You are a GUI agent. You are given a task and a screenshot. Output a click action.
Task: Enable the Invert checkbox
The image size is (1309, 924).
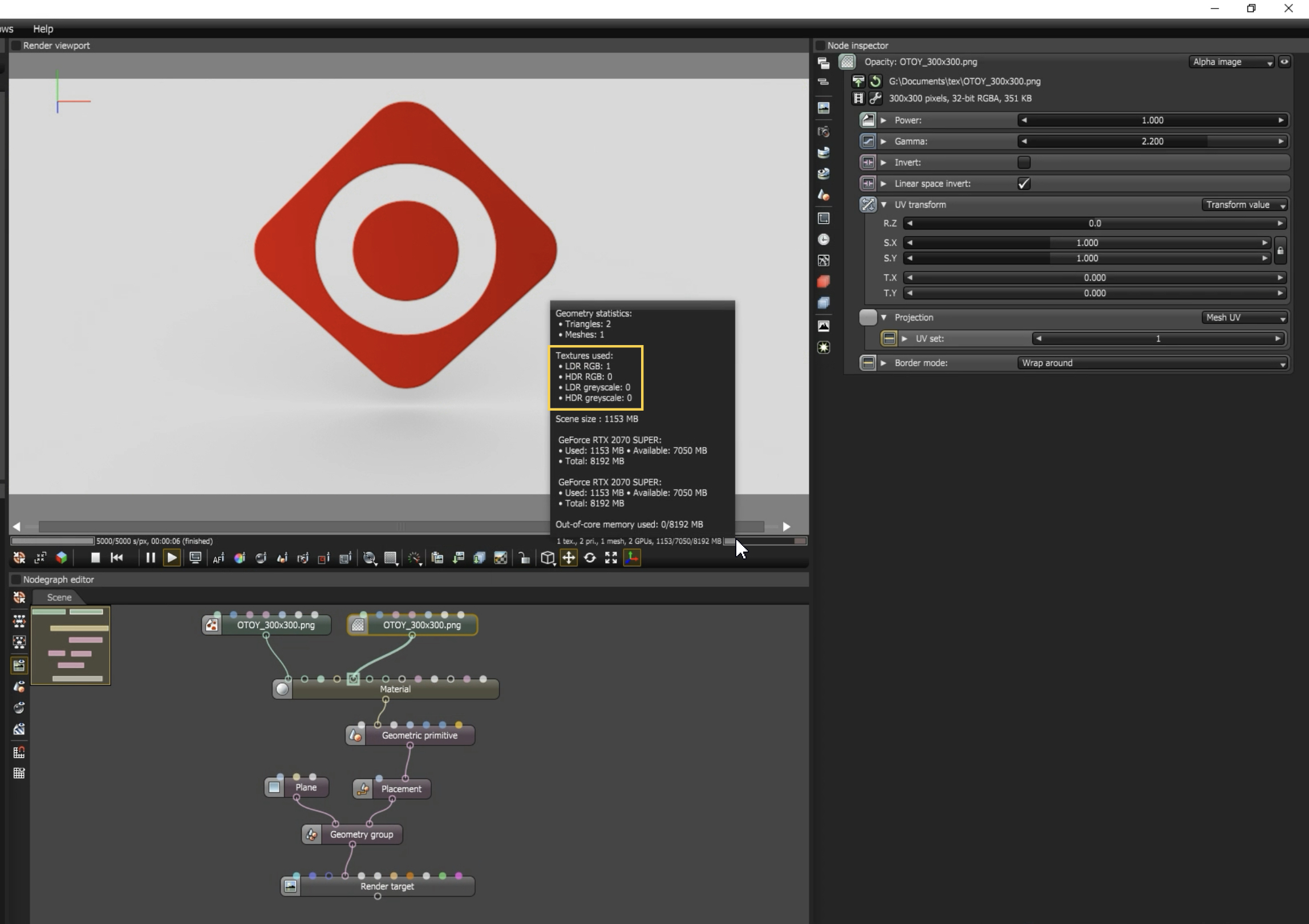[1024, 163]
